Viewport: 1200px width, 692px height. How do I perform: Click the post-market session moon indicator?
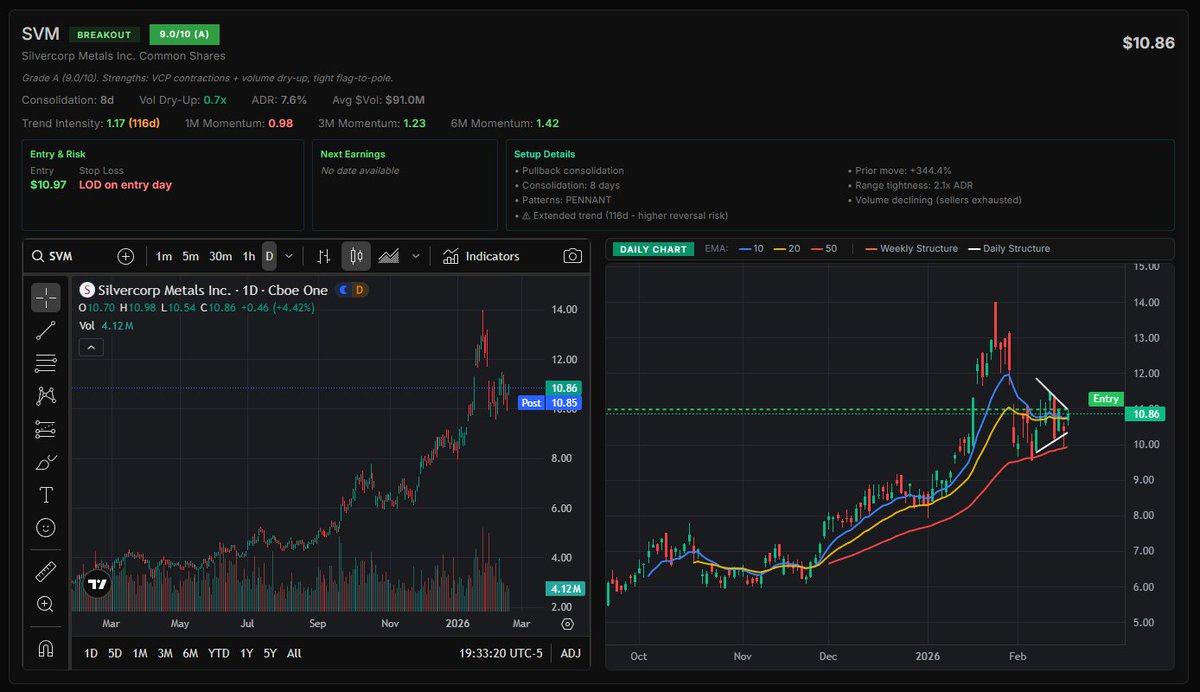pos(343,290)
